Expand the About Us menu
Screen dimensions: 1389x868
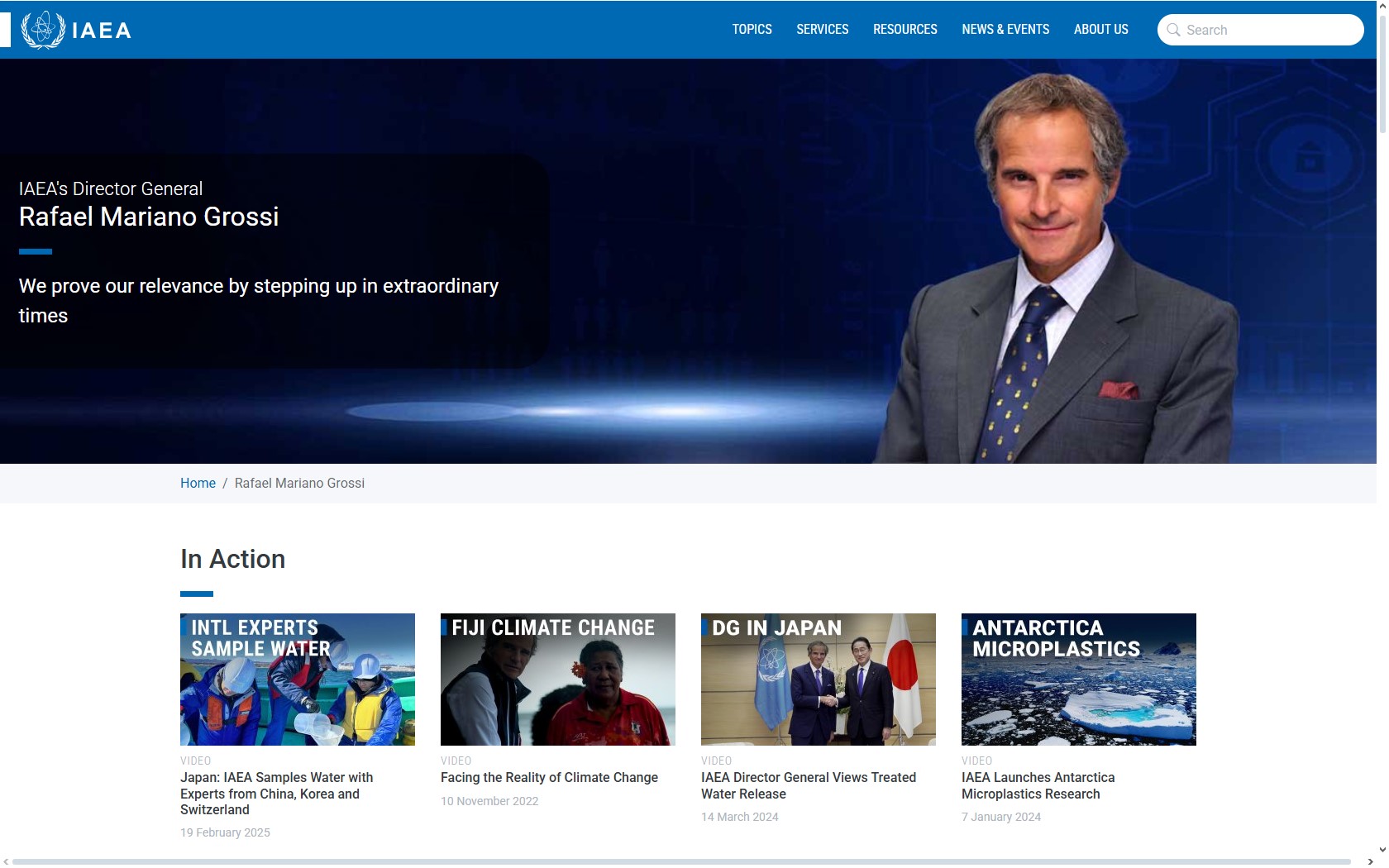(1100, 30)
